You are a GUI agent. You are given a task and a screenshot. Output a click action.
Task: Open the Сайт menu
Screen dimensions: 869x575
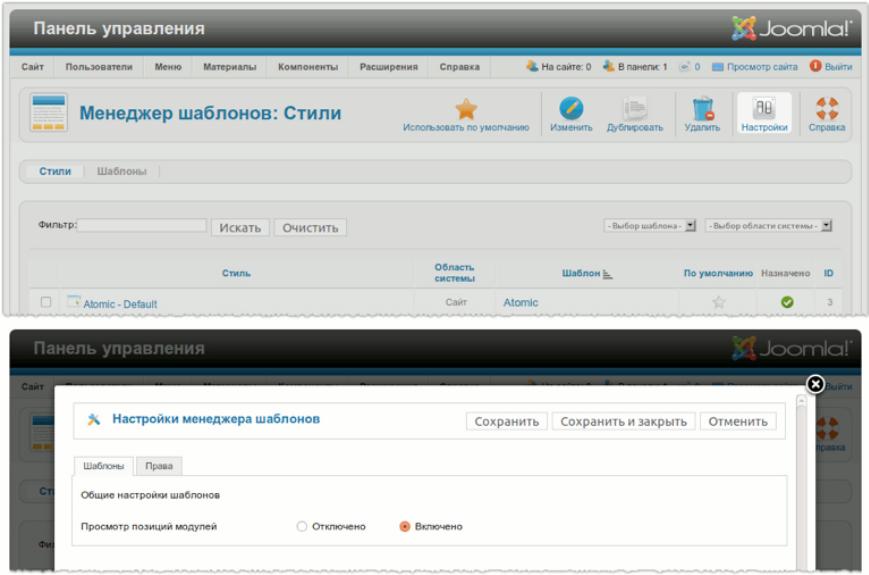point(32,67)
